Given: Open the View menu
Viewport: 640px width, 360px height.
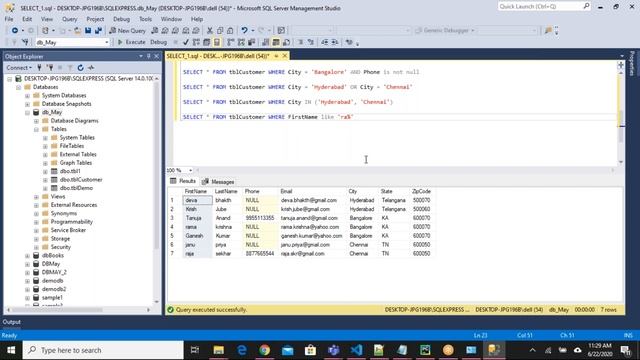Looking at the screenshot, I should [x=47, y=19].
